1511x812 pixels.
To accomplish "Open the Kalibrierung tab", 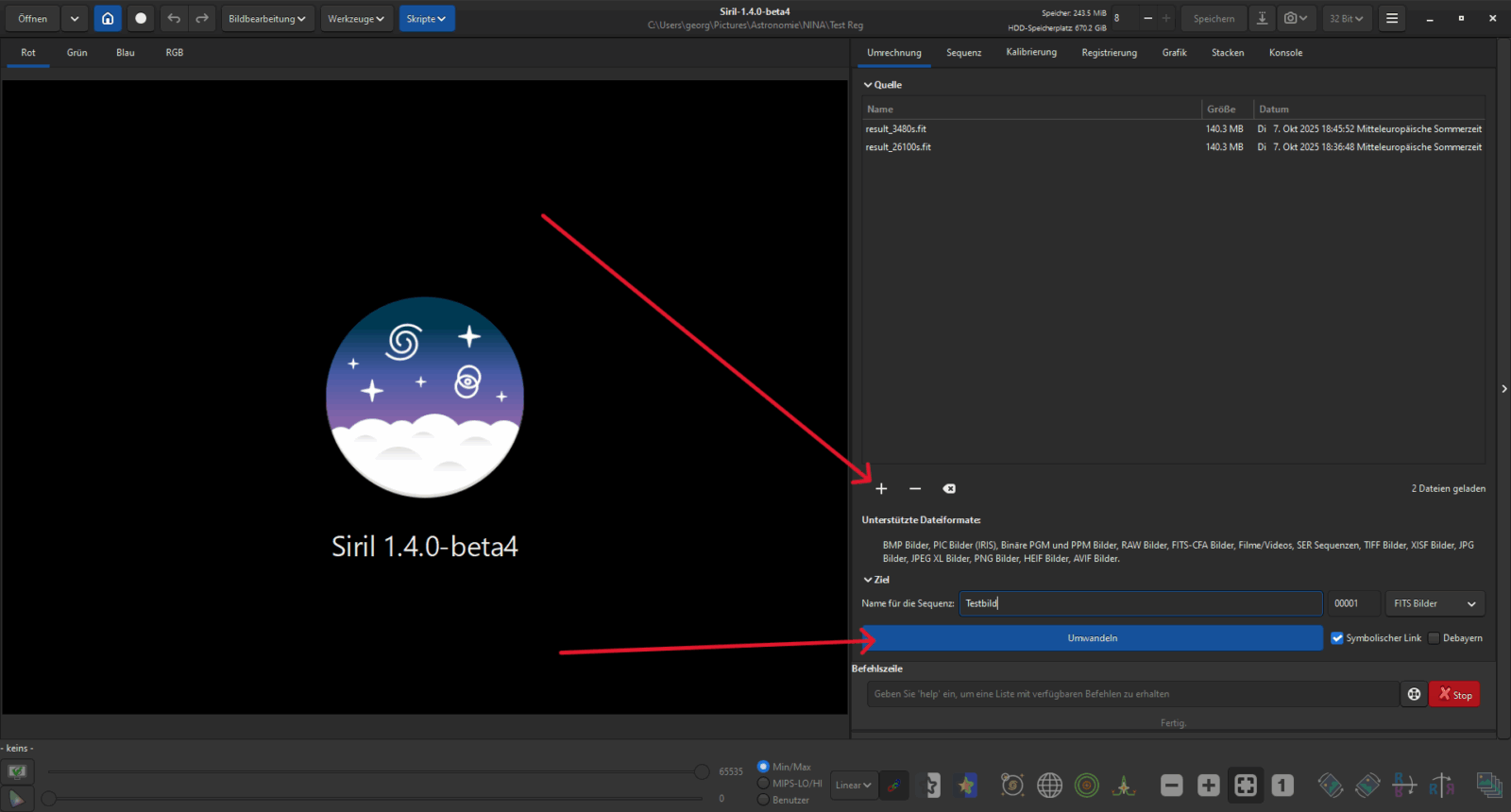I will (x=1031, y=53).
